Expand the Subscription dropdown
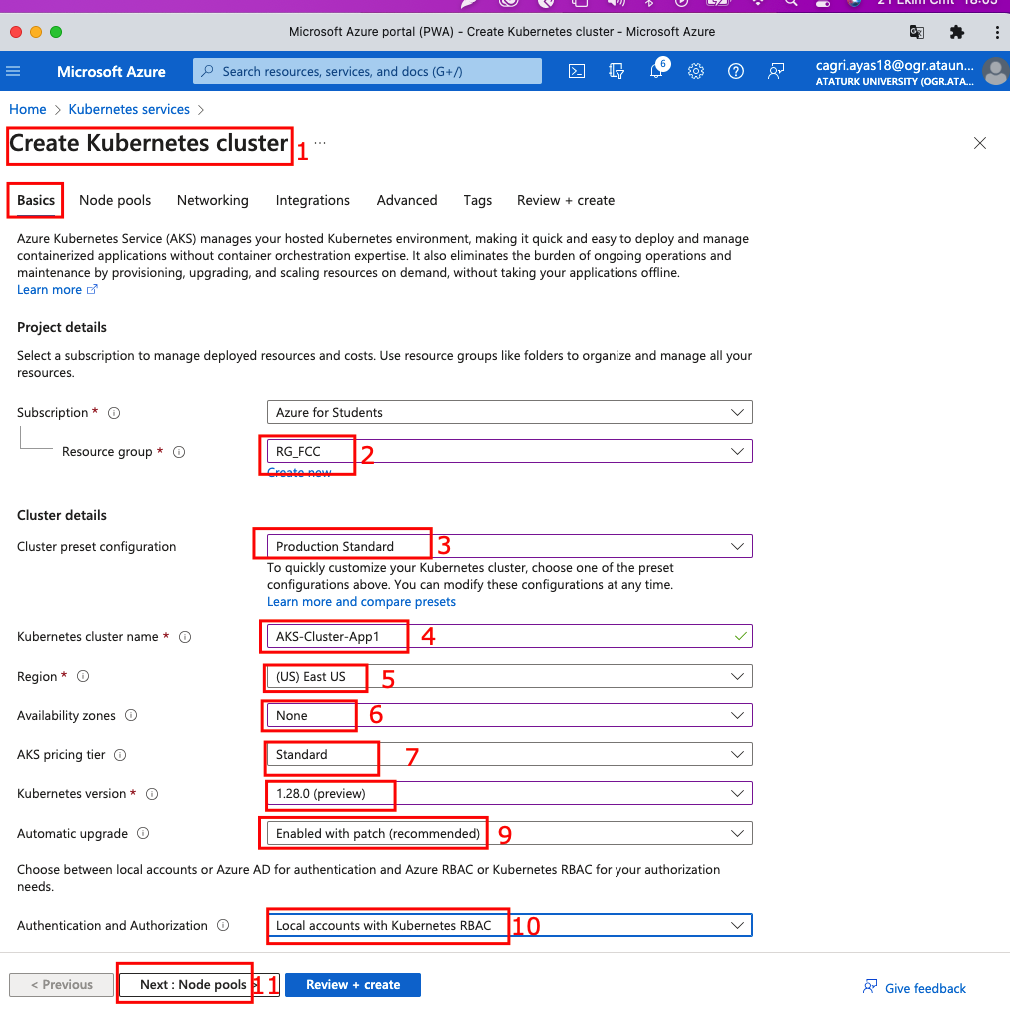The height and width of the screenshot is (1009, 1010). pos(509,412)
